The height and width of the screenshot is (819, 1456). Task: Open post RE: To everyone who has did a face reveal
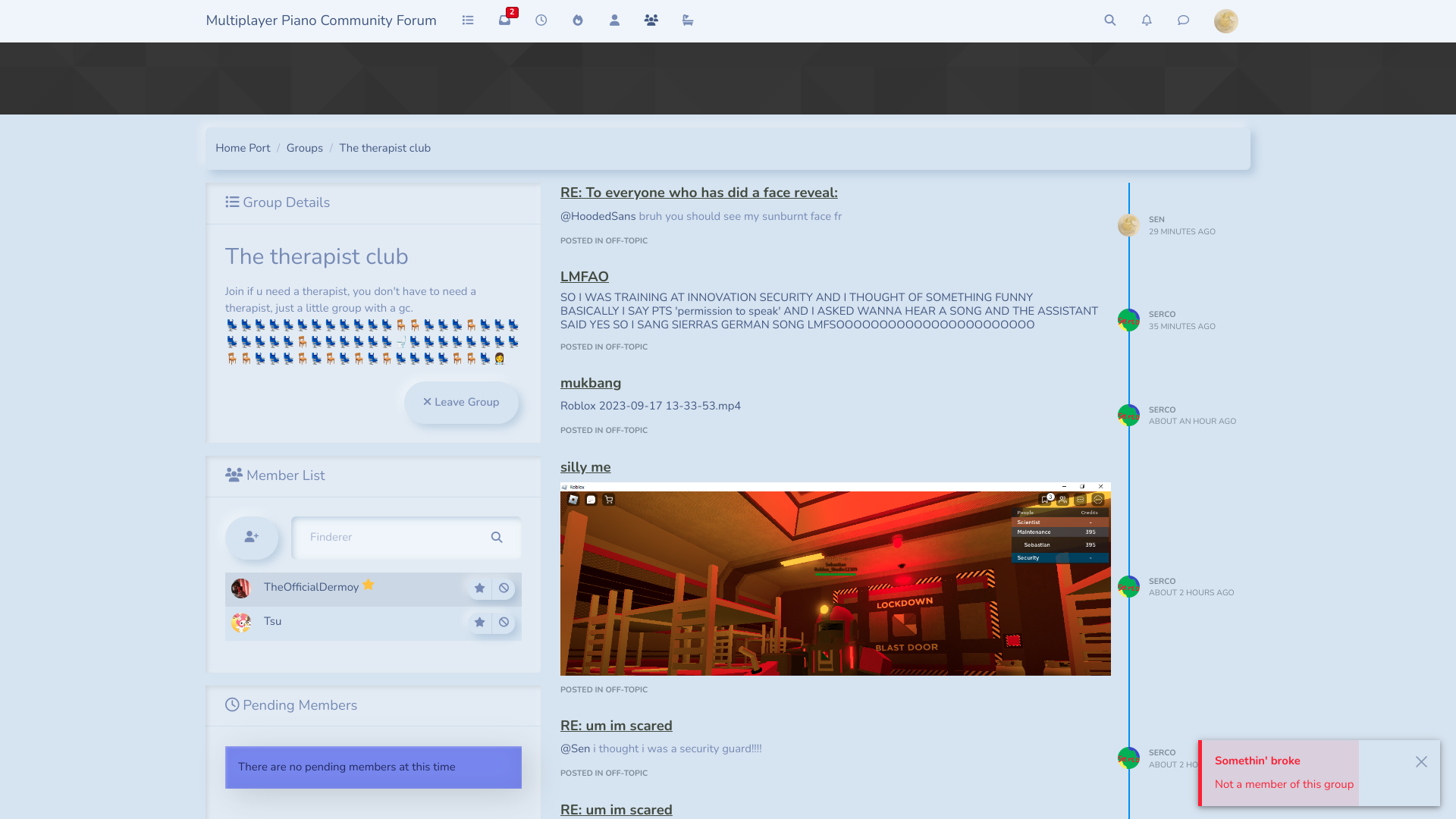(698, 193)
